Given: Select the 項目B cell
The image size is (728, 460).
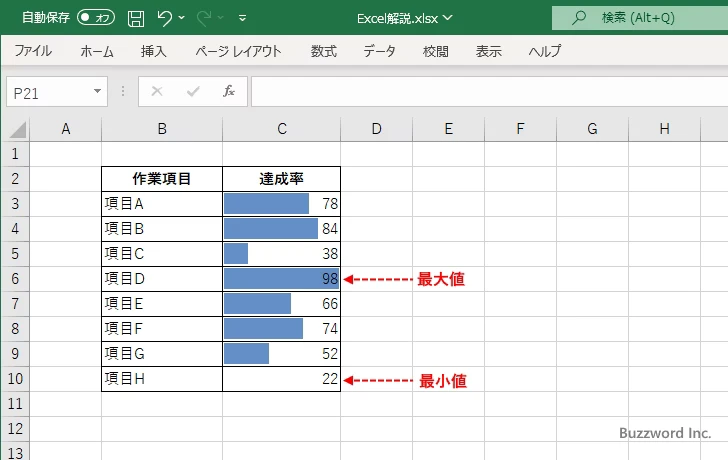Looking at the screenshot, I should [162, 229].
